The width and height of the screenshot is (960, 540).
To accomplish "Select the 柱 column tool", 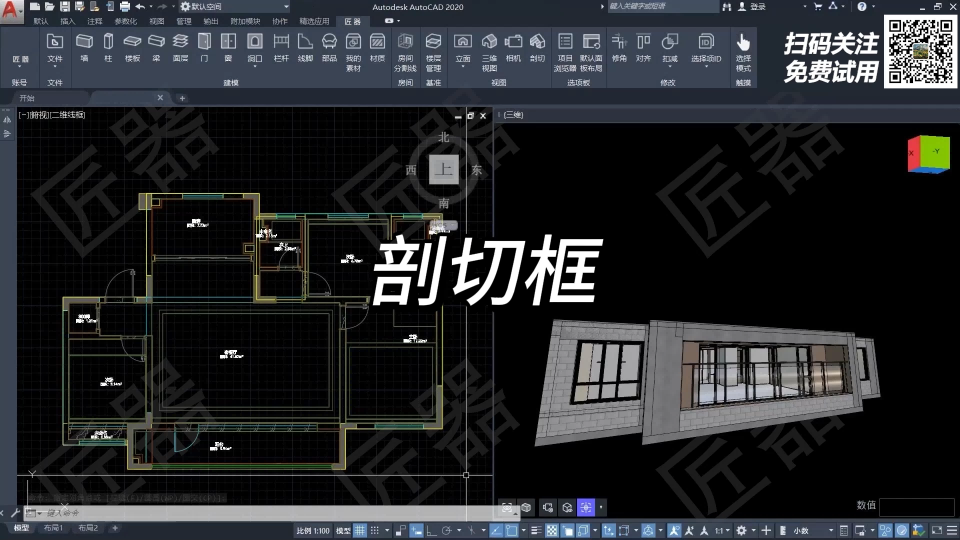I will 108,48.
